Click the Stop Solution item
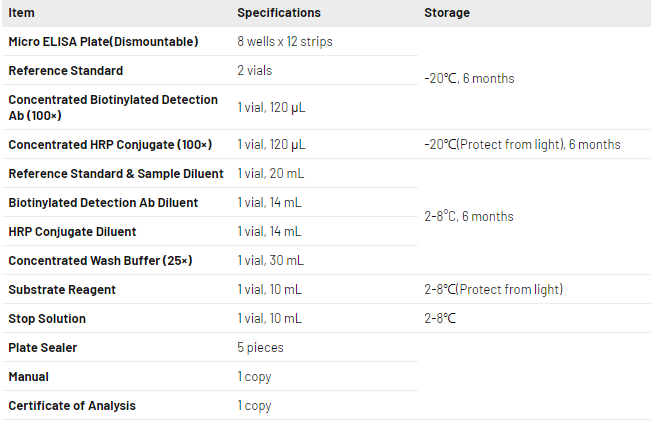The width and height of the screenshot is (651, 428). coord(47,319)
